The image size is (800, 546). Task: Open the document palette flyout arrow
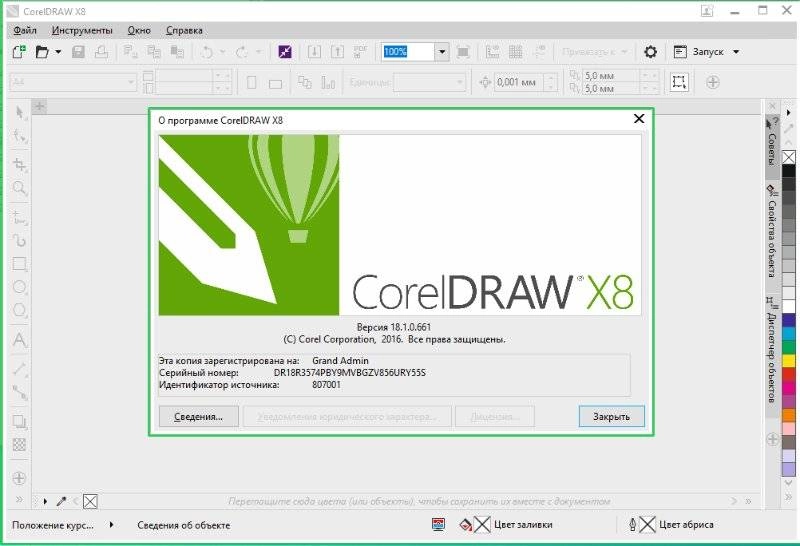click(45, 501)
